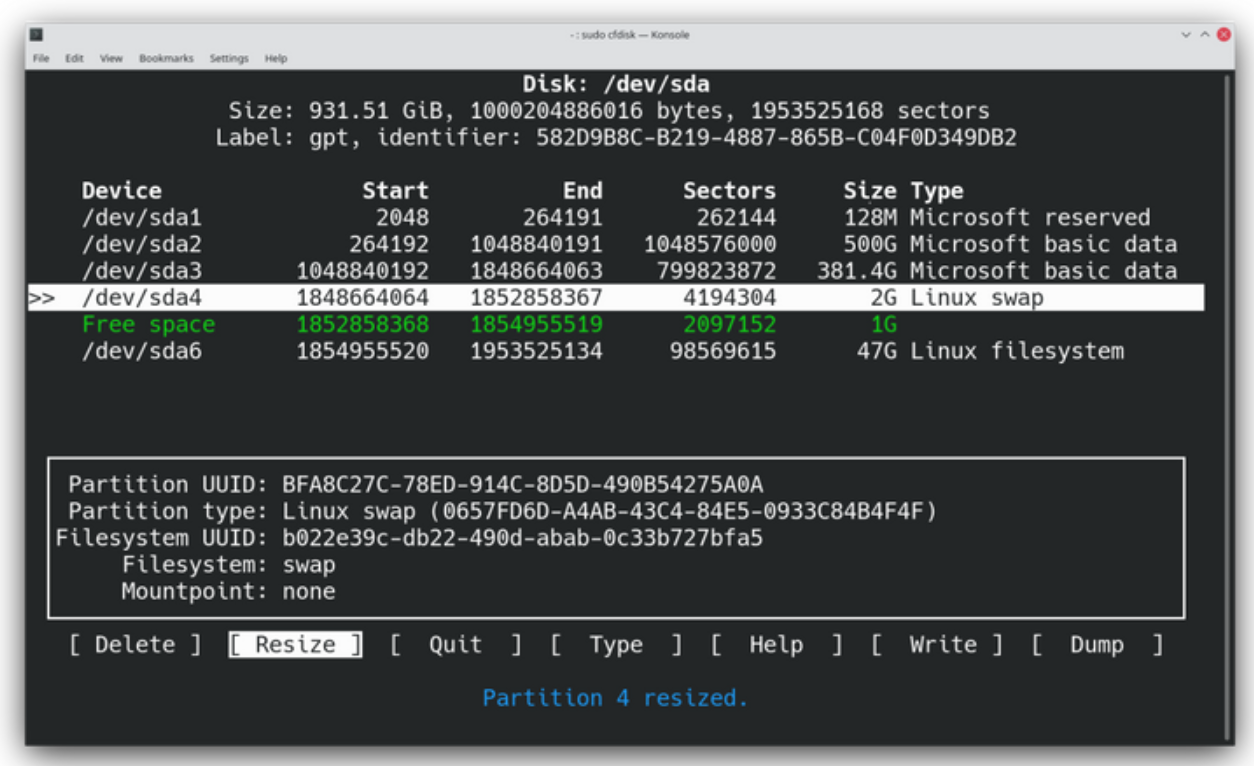Open the View menu
The height and width of the screenshot is (766, 1254).
[x=111, y=59]
